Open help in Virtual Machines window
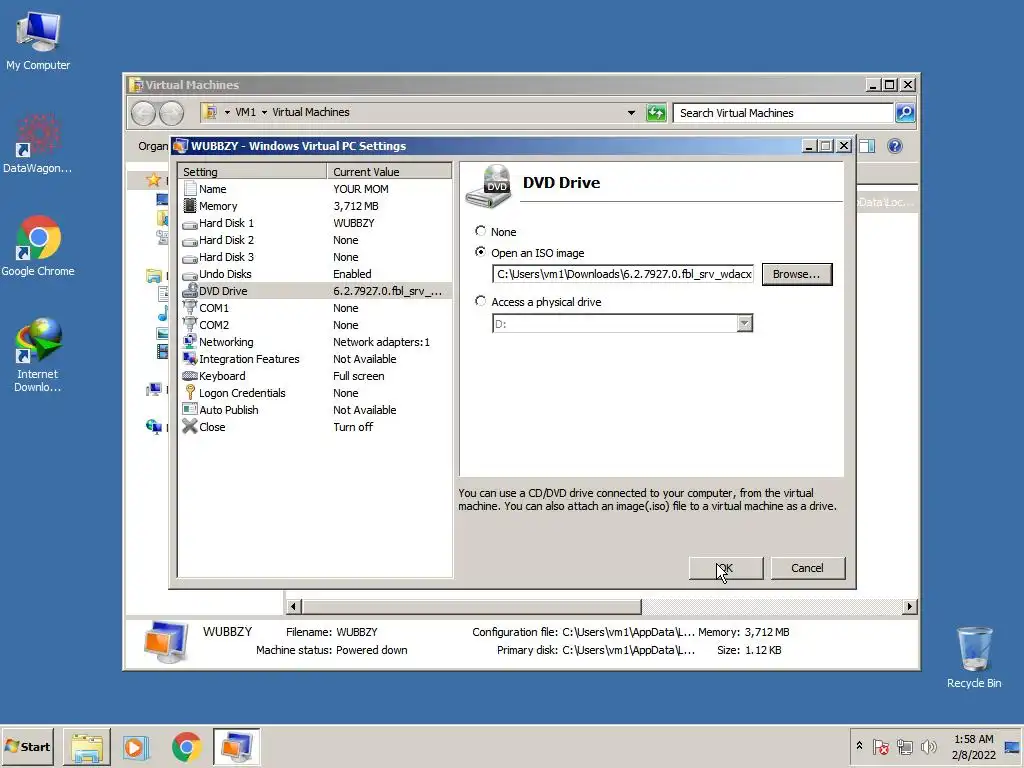Screen dimensions: 1024x768 [895, 146]
